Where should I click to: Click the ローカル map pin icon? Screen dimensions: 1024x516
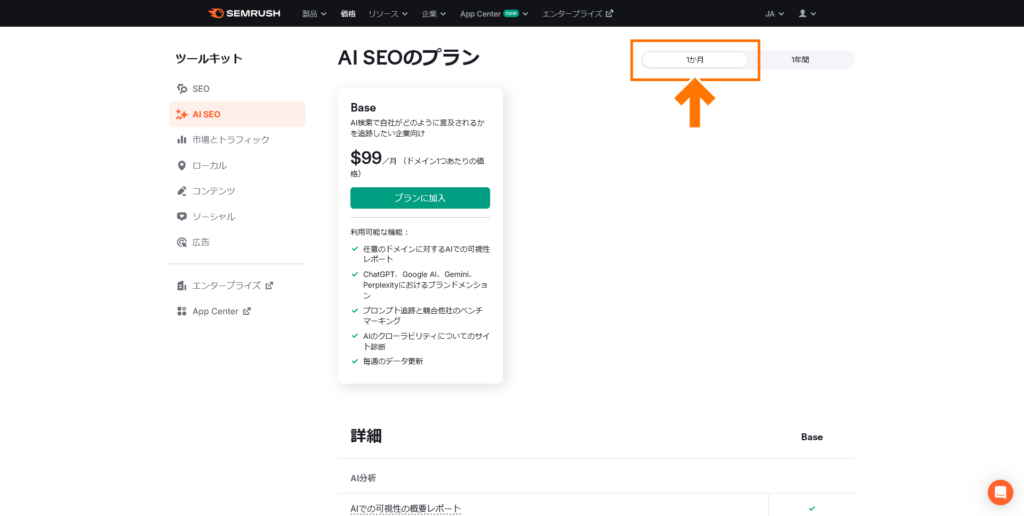tap(181, 165)
